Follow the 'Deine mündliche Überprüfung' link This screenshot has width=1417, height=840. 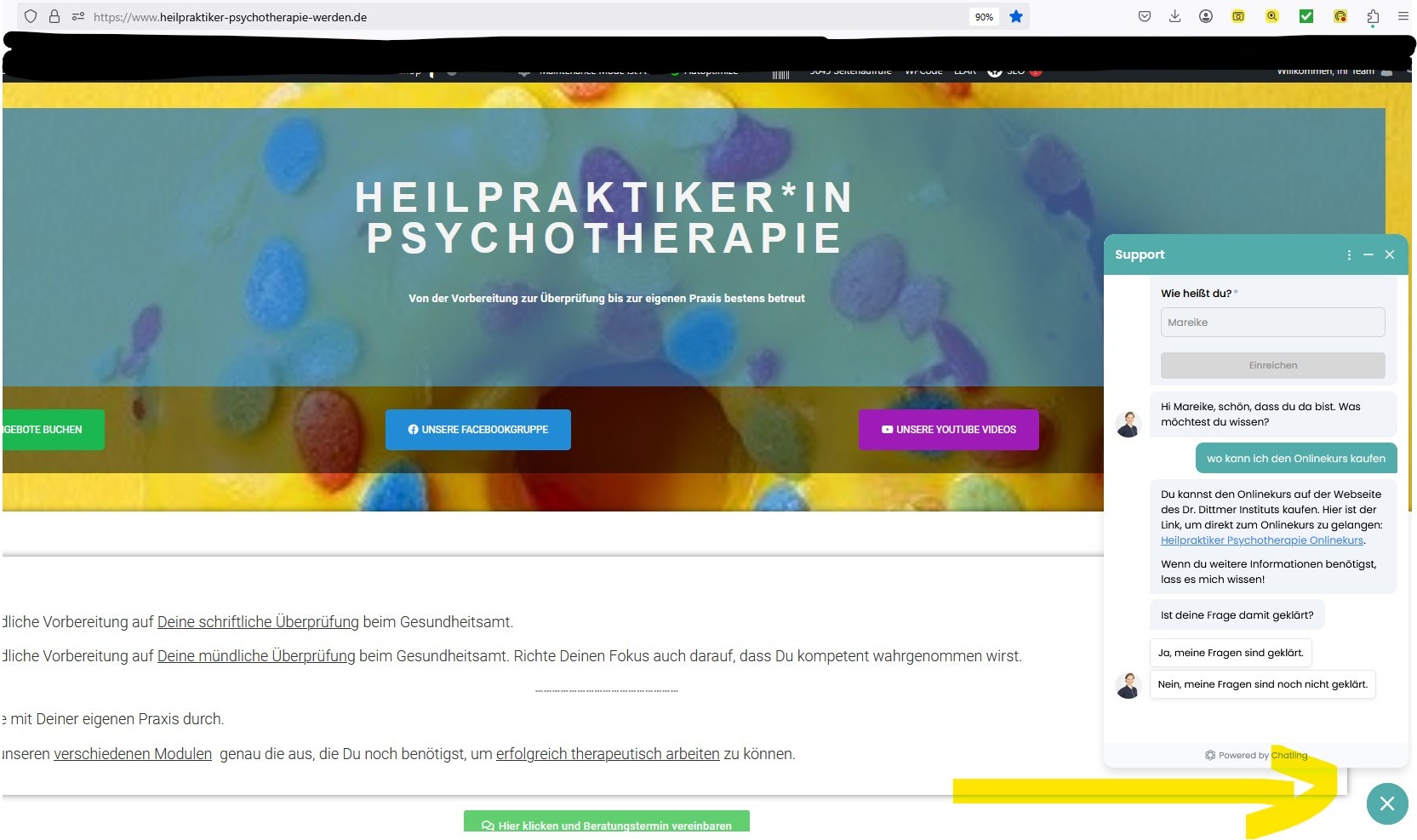coord(256,656)
